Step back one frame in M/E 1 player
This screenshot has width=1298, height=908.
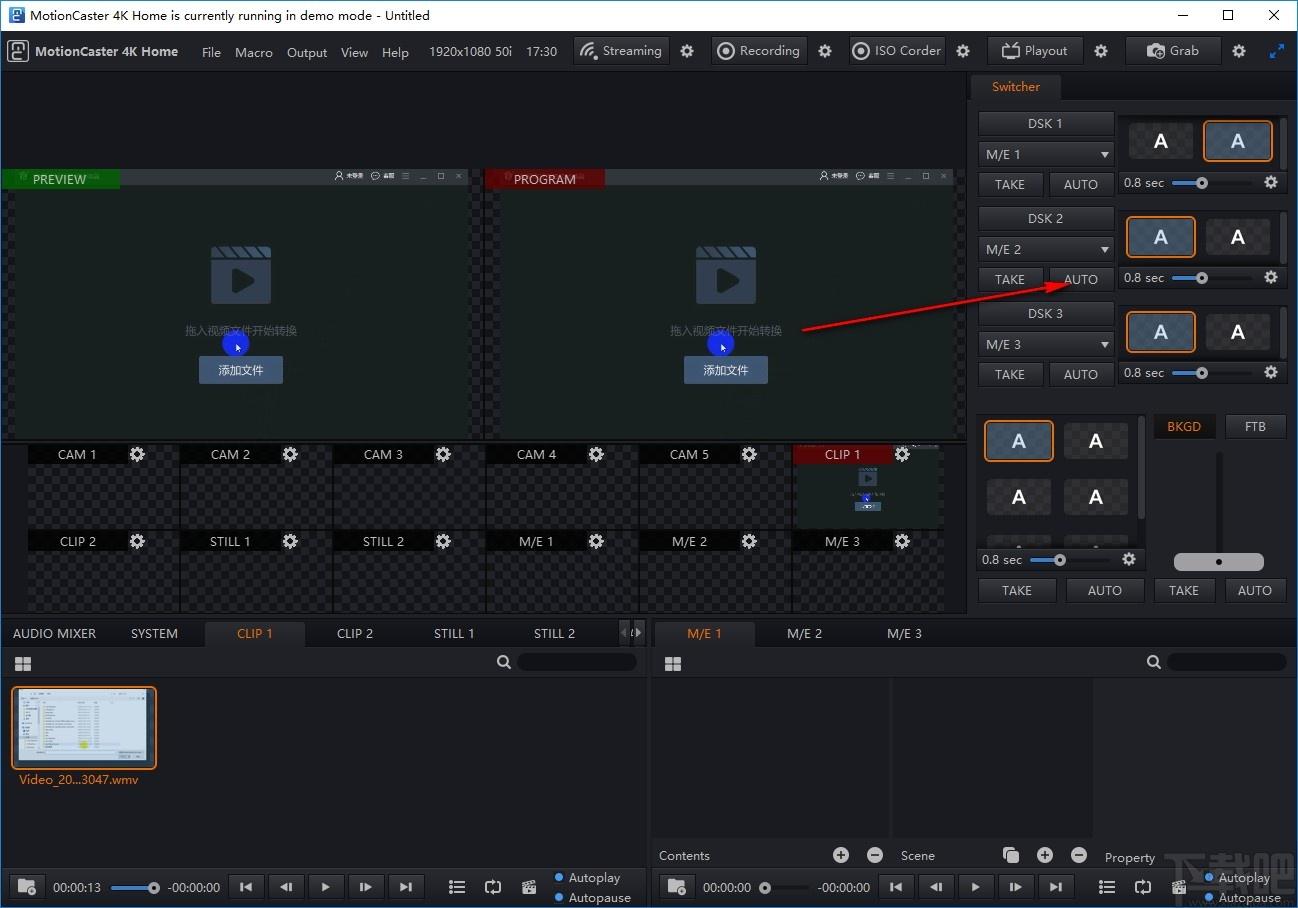(x=936, y=887)
